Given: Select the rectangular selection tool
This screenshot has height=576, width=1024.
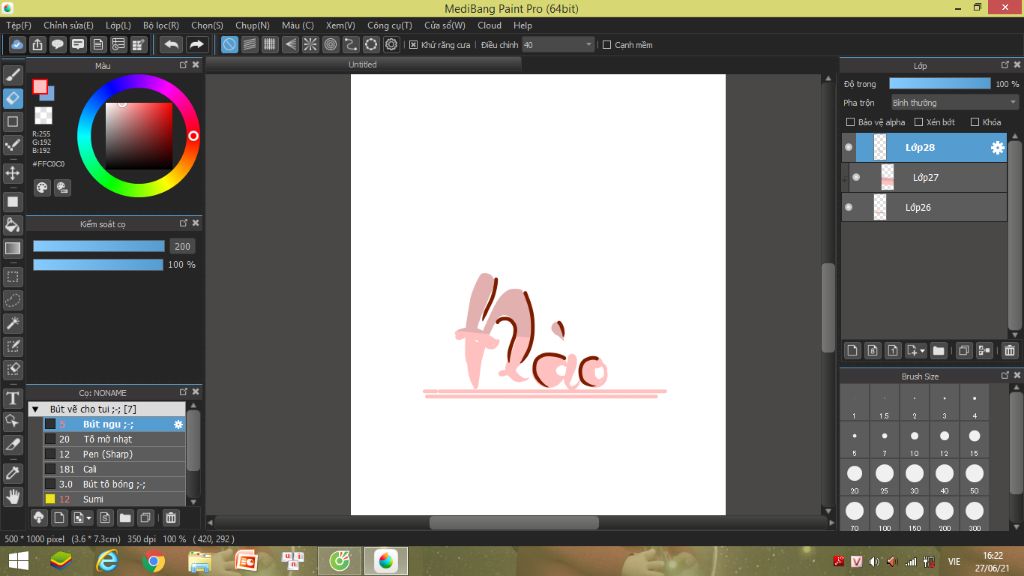Looking at the screenshot, I should tap(12, 277).
